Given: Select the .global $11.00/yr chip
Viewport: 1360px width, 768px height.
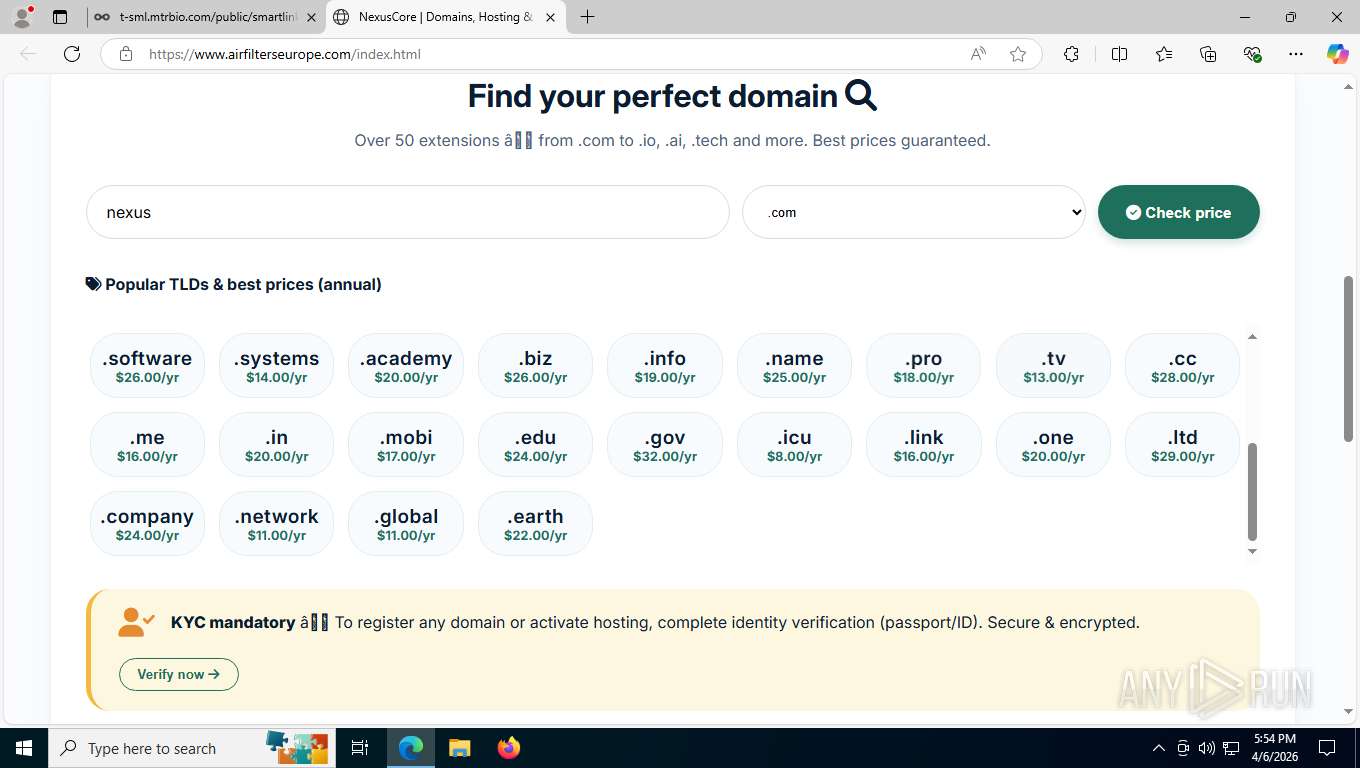Looking at the screenshot, I should [406, 523].
